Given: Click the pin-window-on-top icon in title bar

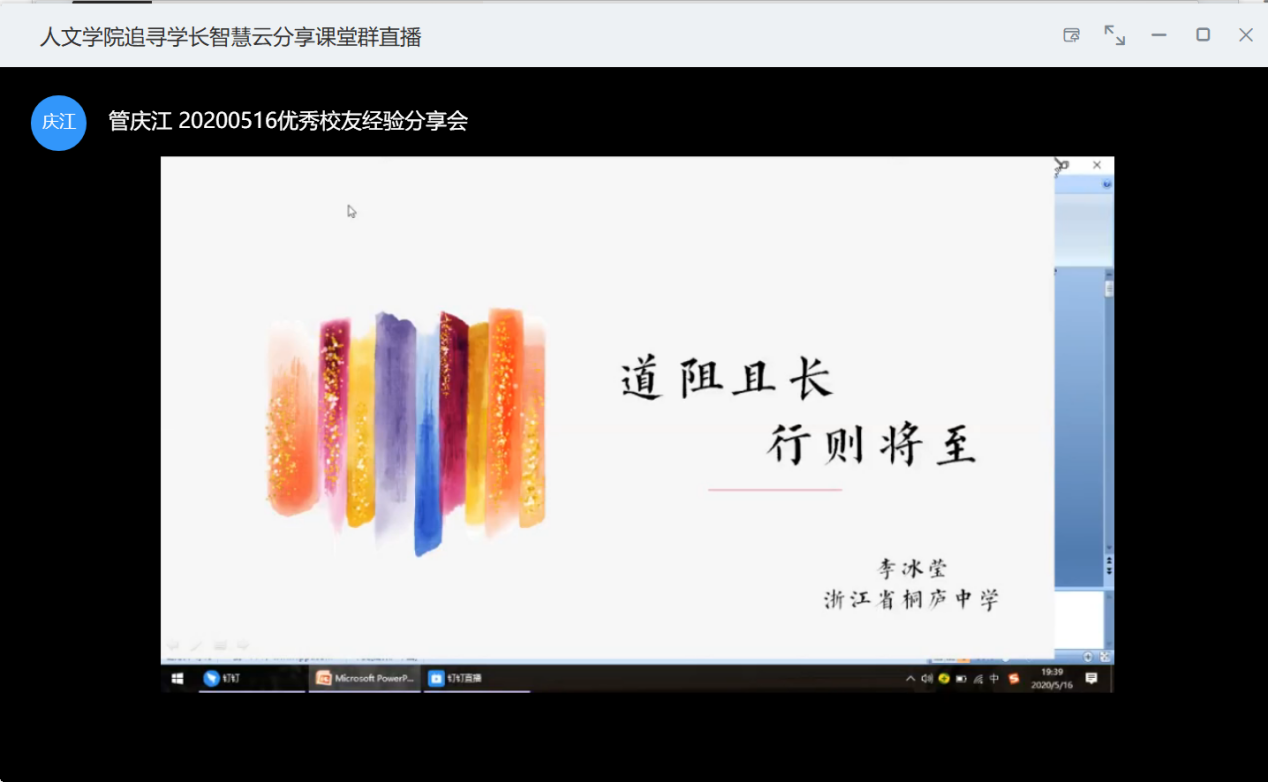Looking at the screenshot, I should 1071,35.
